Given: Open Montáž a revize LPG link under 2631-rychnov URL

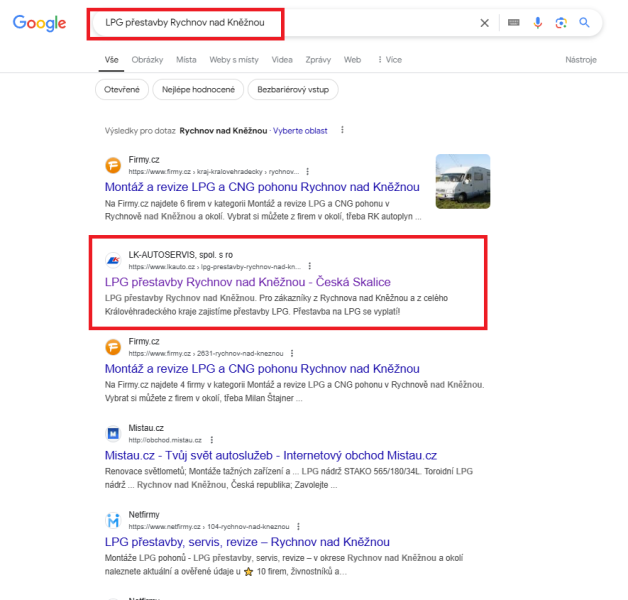Looking at the screenshot, I should coord(262,368).
